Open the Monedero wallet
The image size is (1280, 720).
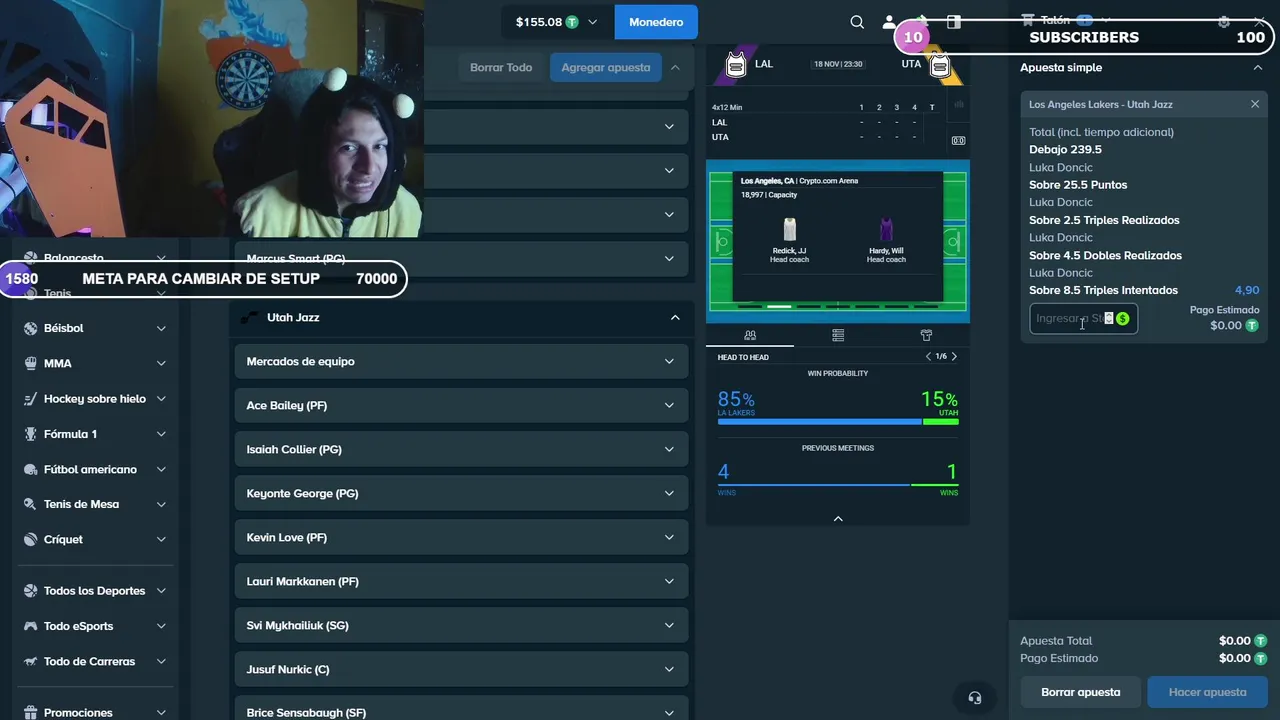[656, 22]
